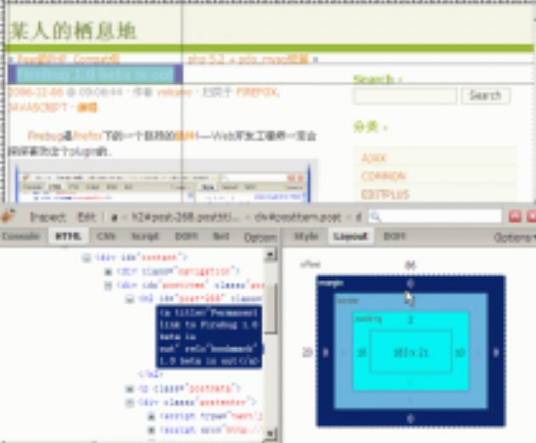Switch to the Layout side tab
This screenshot has width=536, height=443.
click(350, 236)
